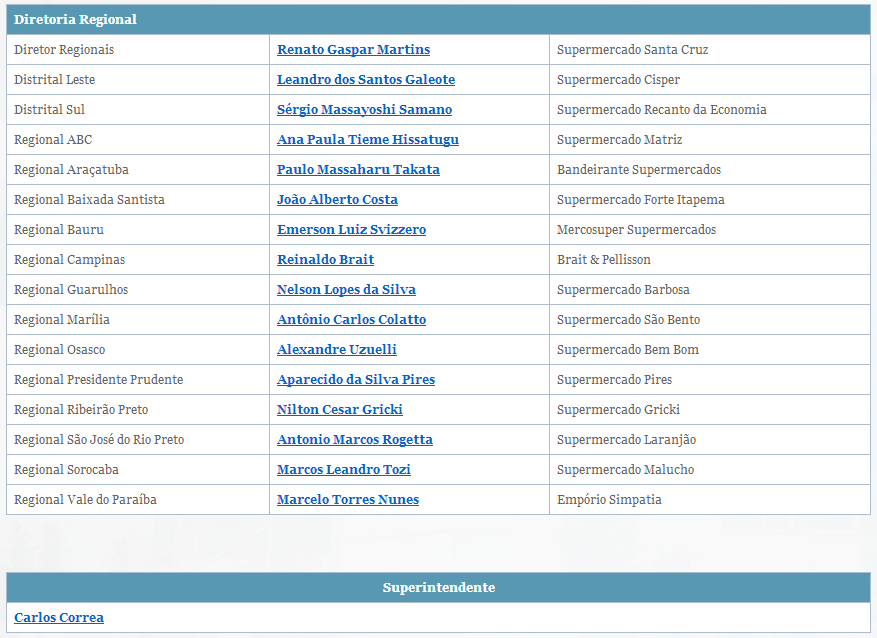Viewport: 877px width, 638px height.
Task: Click the Superintendente header
Action: click(x=438, y=588)
